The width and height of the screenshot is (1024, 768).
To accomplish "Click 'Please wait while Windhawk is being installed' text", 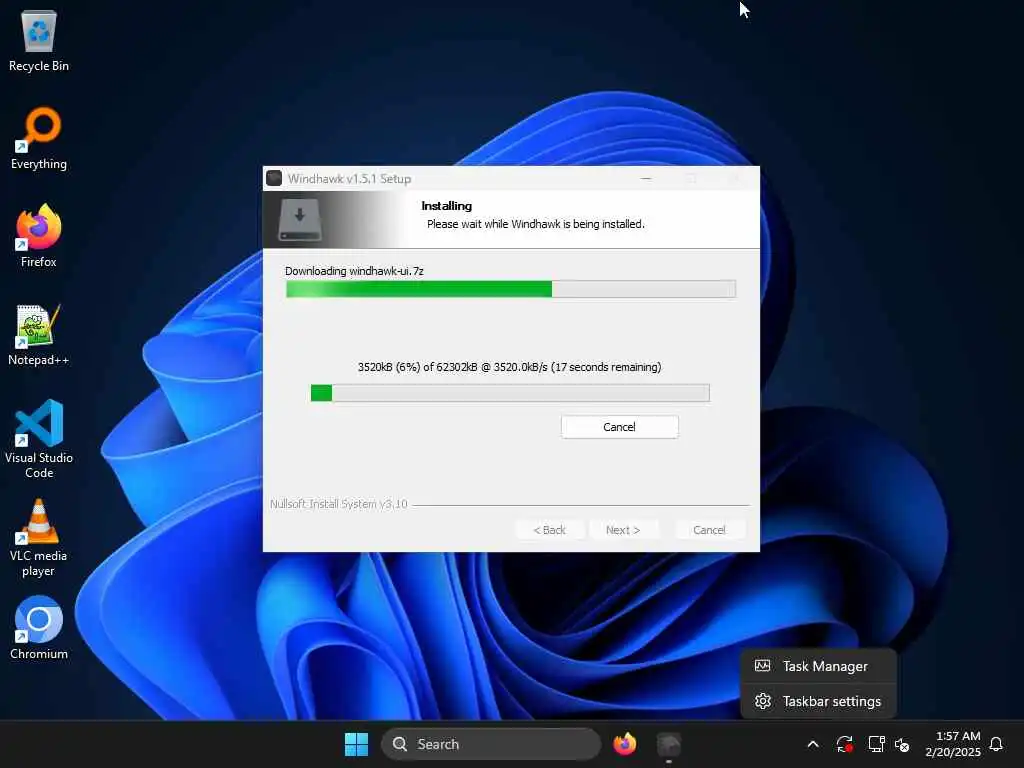I will (x=536, y=224).
